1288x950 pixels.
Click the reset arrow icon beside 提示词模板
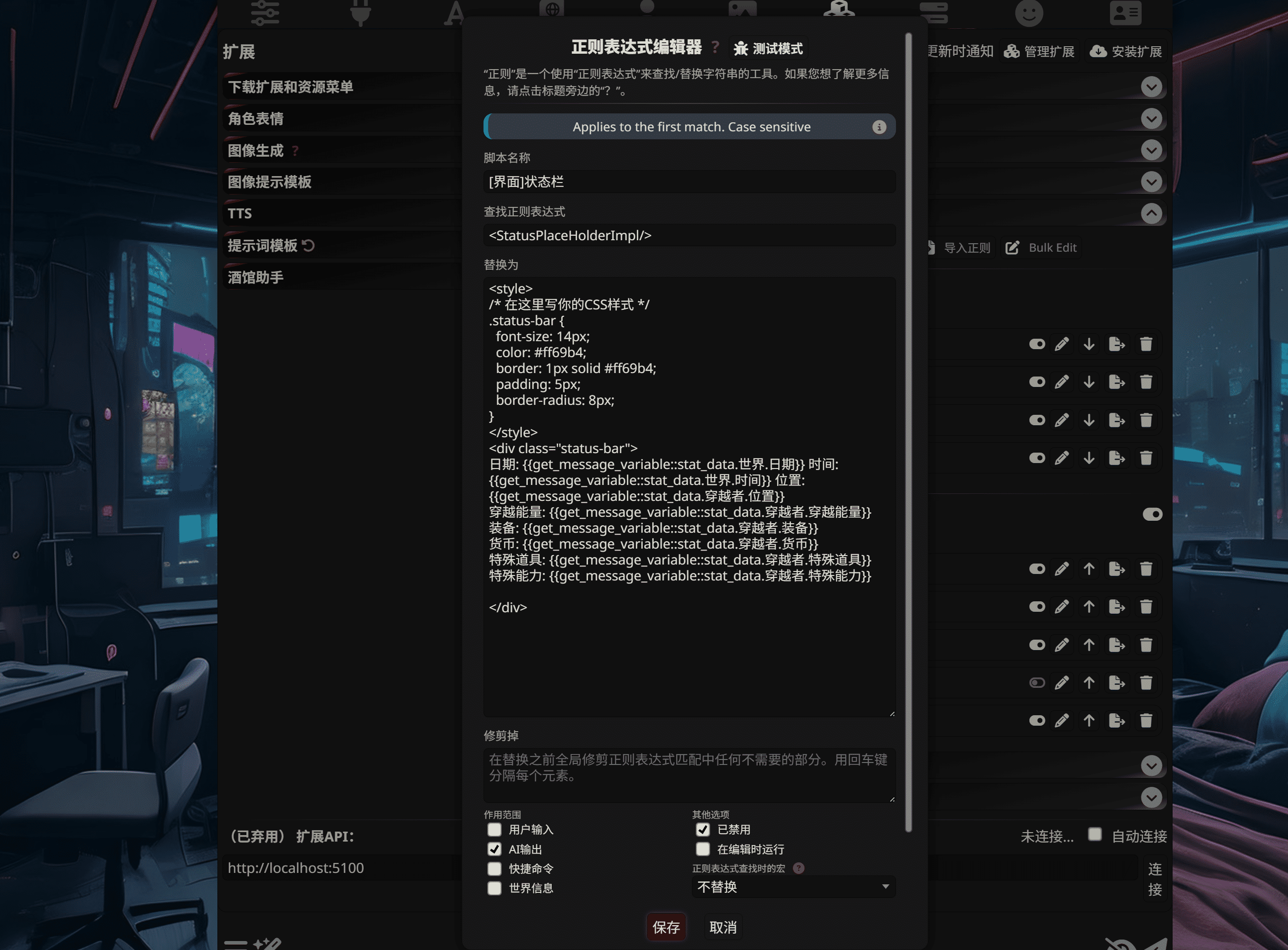pos(308,246)
